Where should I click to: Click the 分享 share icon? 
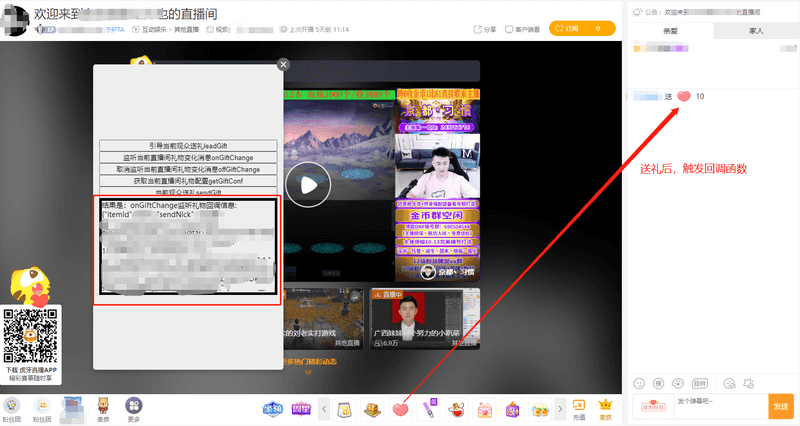(485, 30)
